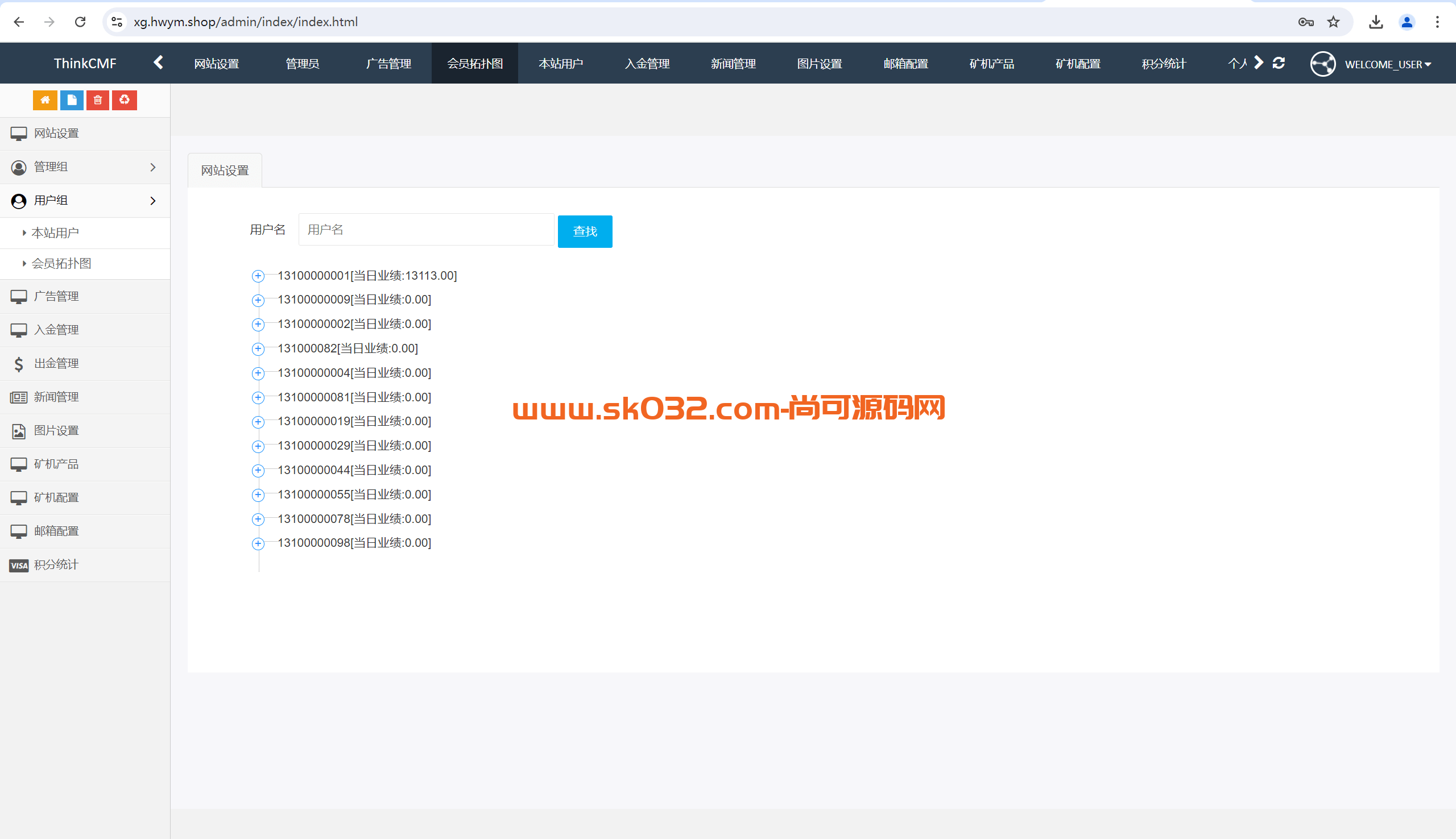This screenshot has width=1456, height=839.
Task: Open 会员拓扑图 submenu in sidebar
Action: pos(85,264)
